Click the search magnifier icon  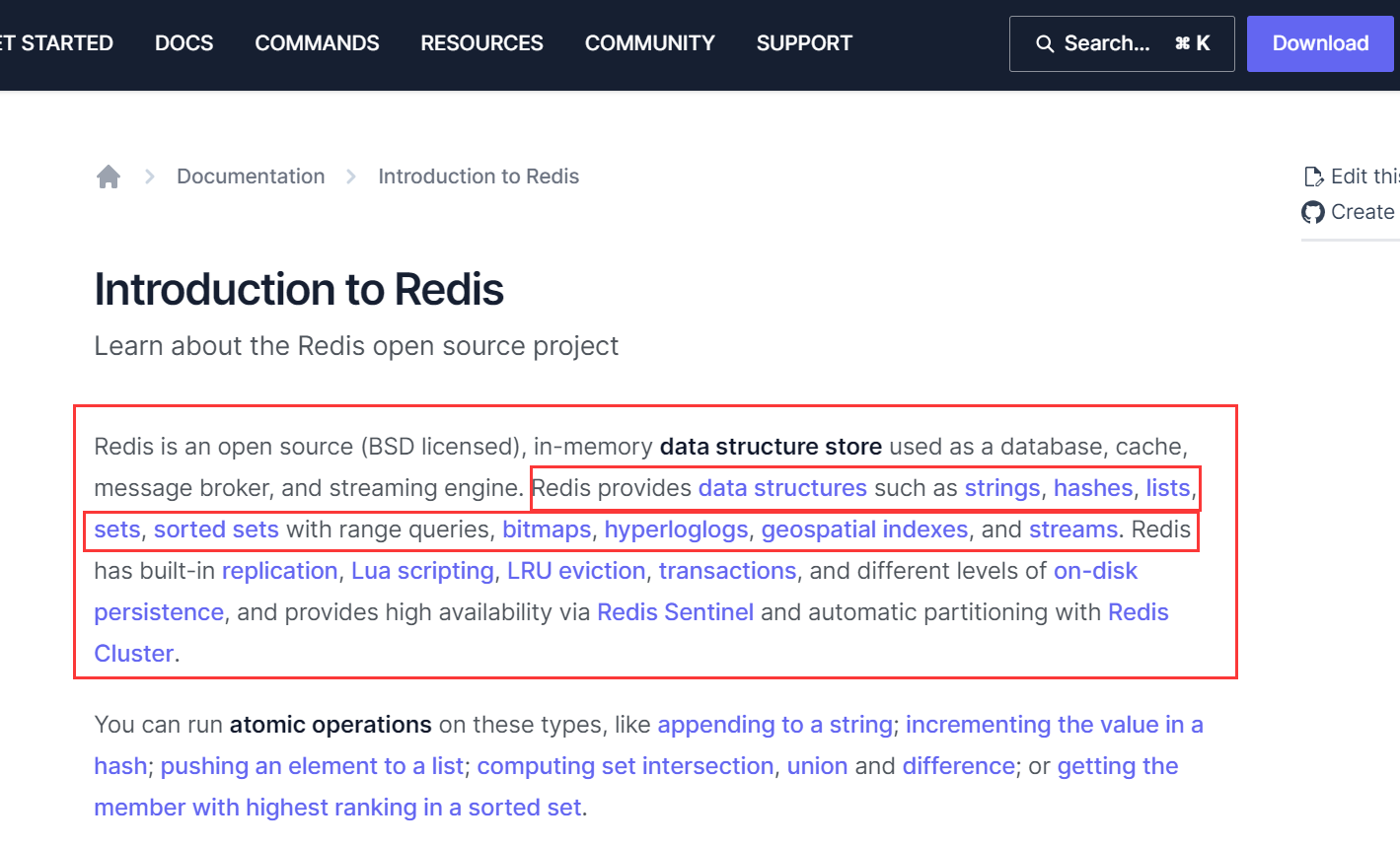click(x=1044, y=43)
